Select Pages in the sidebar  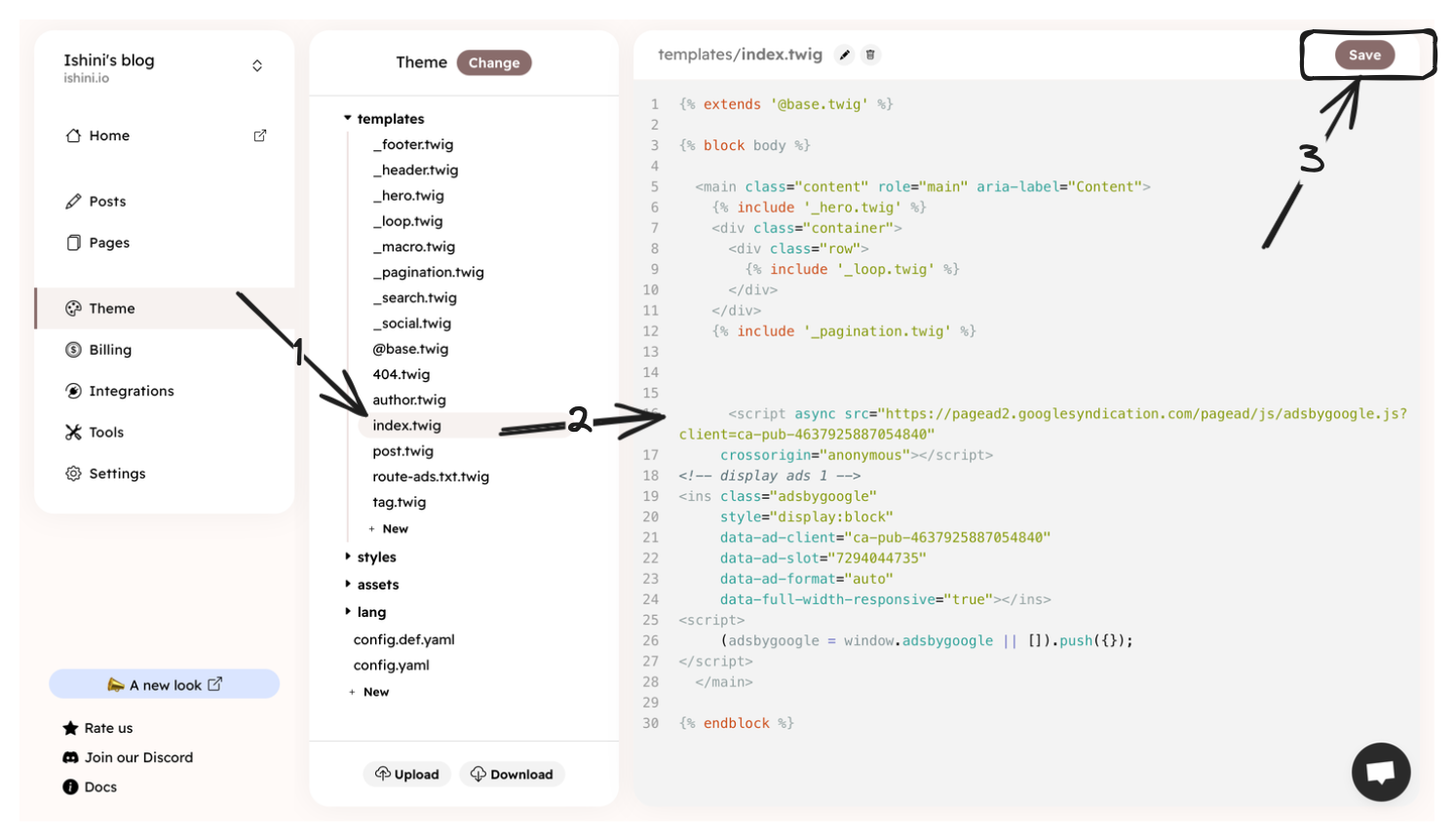[109, 243]
